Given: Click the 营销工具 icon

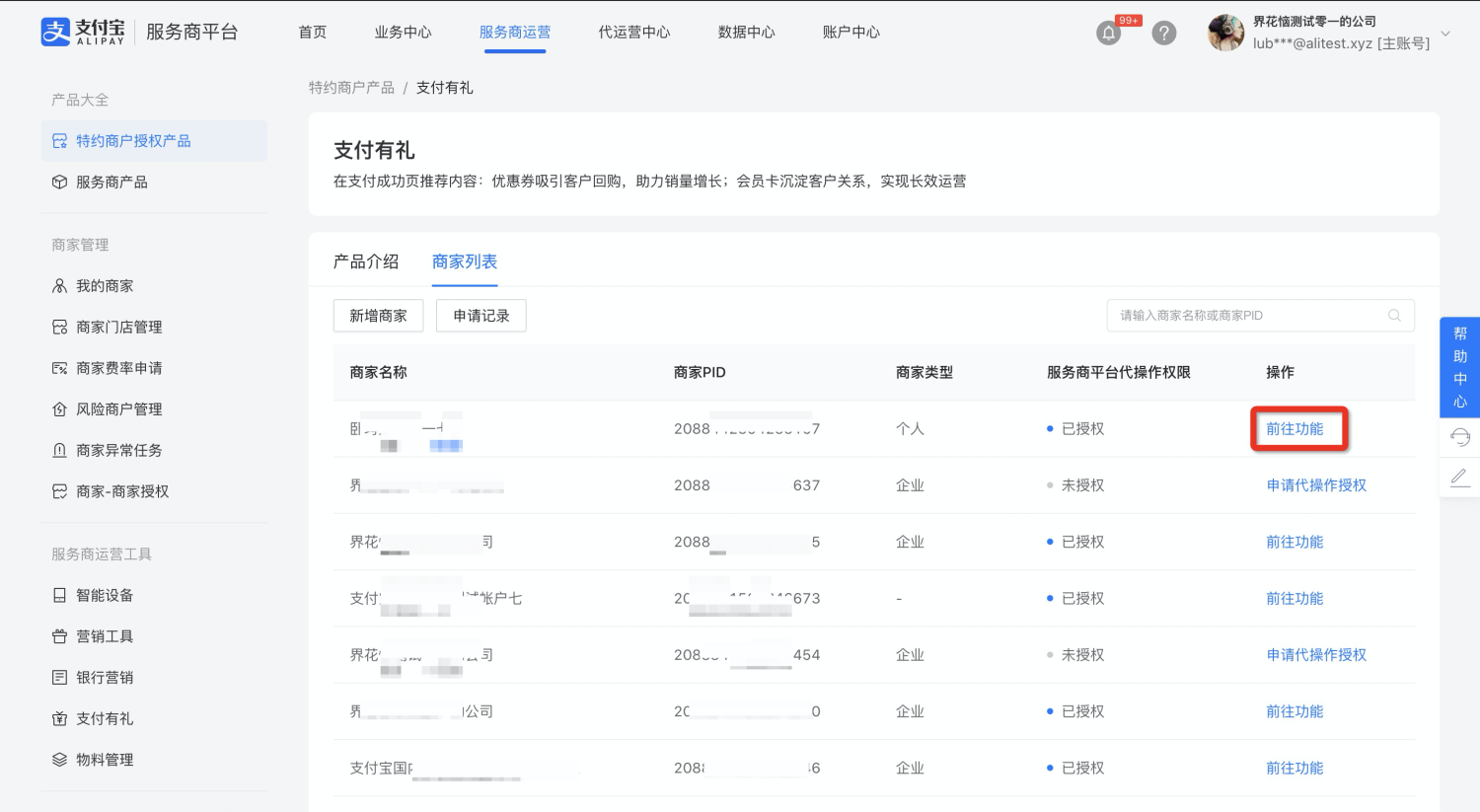Looking at the screenshot, I should point(59,636).
